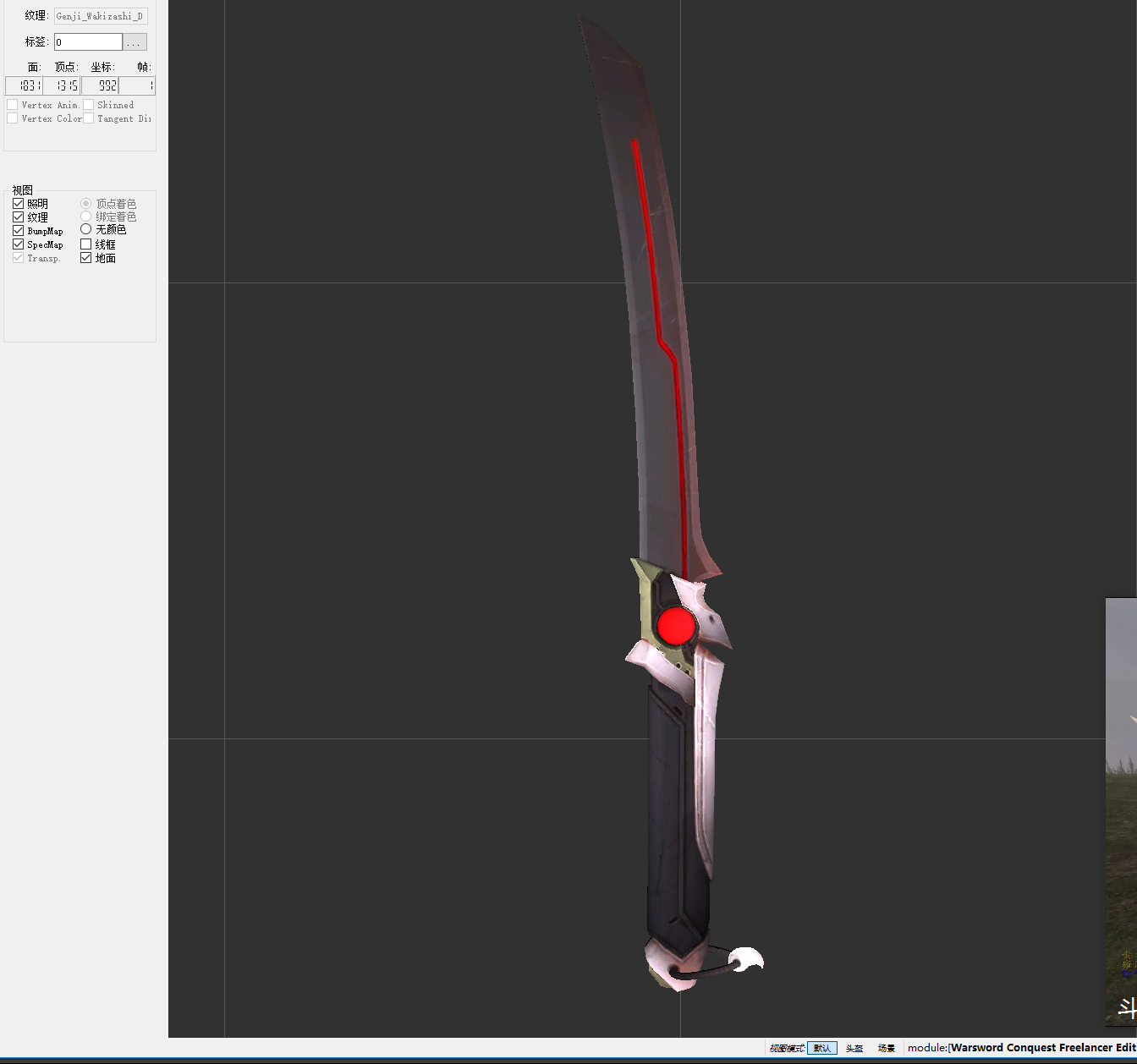Viewport: 1137px width, 1064px height.
Task: Click the 坐标 position count field 992
Action: (x=100, y=85)
